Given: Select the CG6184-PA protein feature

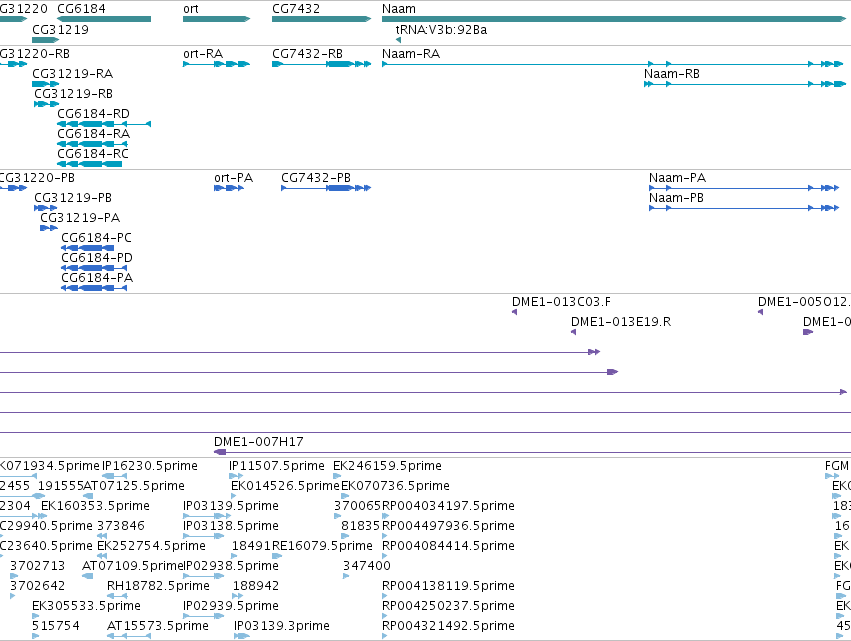Looking at the screenshot, I should tap(94, 288).
